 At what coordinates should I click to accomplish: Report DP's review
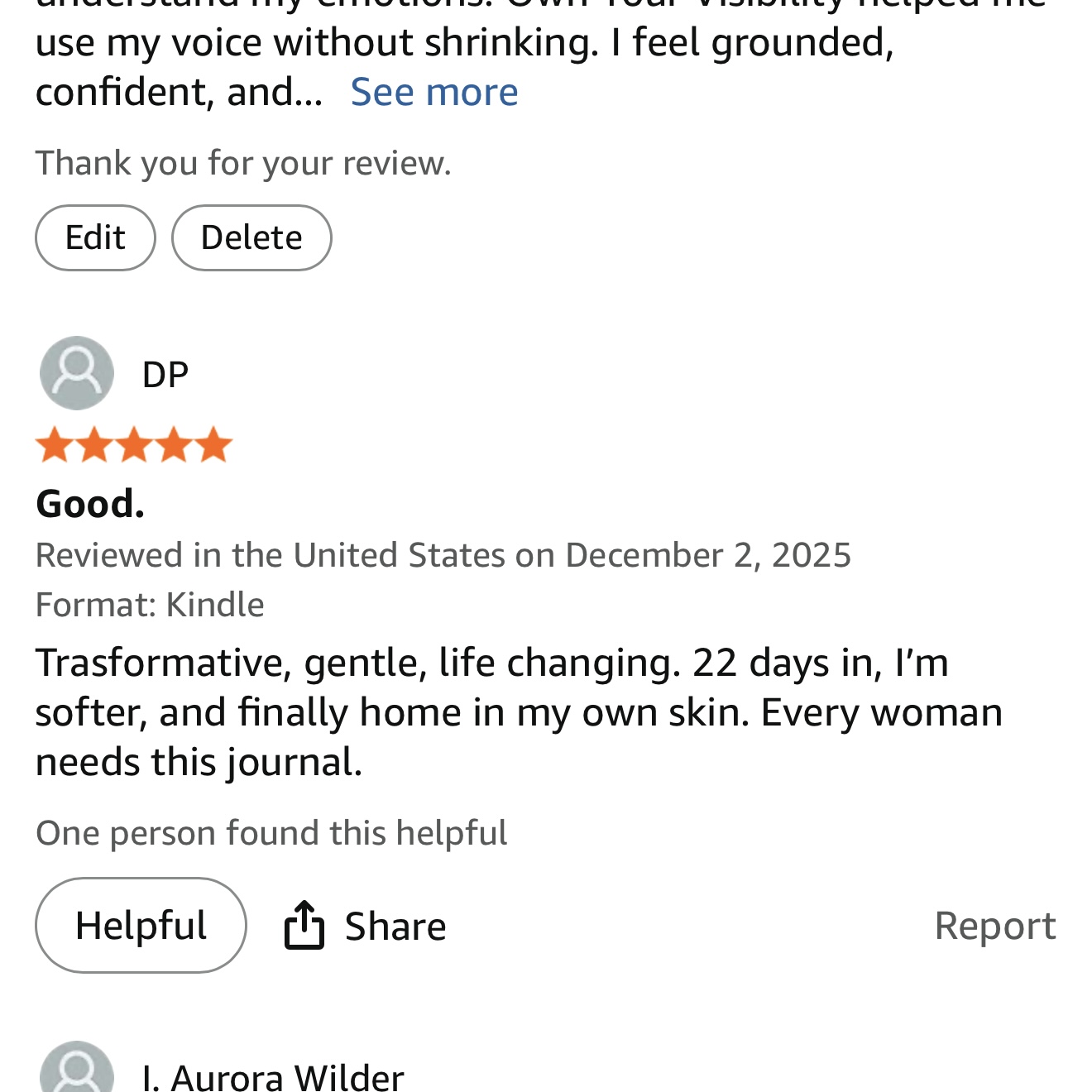[x=994, y=926]
